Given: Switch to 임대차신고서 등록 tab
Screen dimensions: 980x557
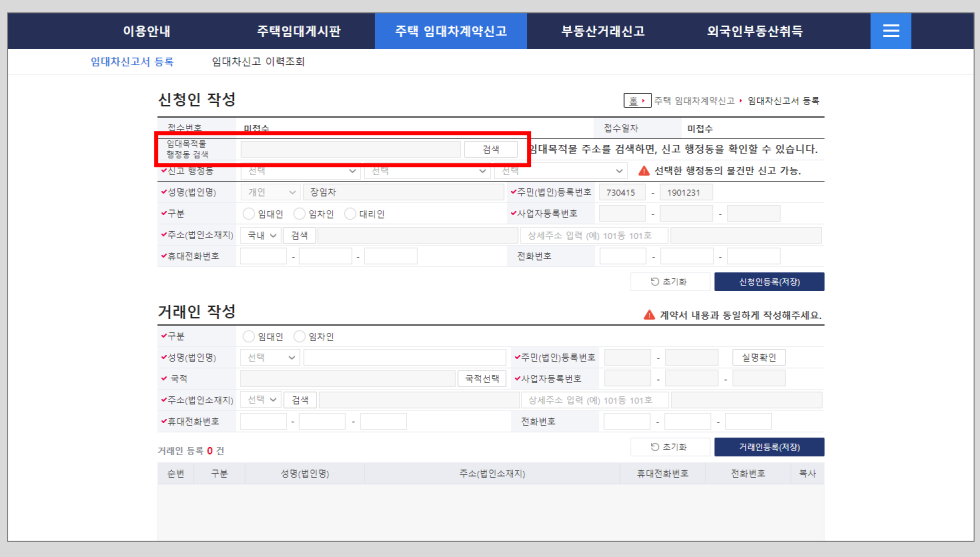Looking at the screenshot, I should tap(132, 62).
